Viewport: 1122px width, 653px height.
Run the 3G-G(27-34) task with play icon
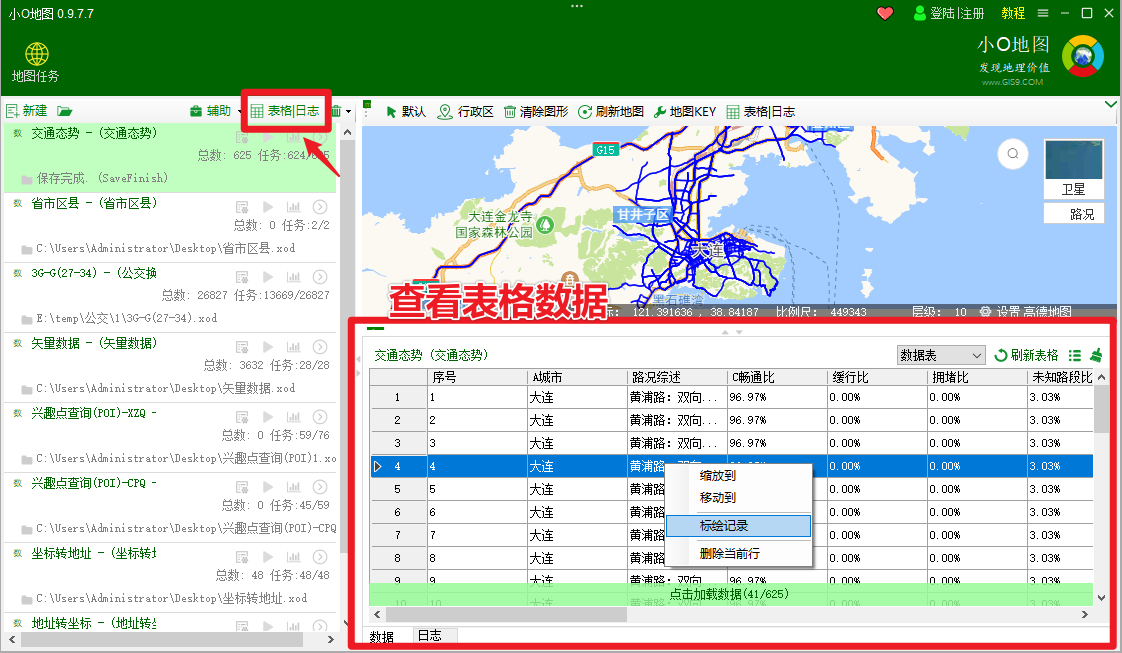(x=268, y=277)
